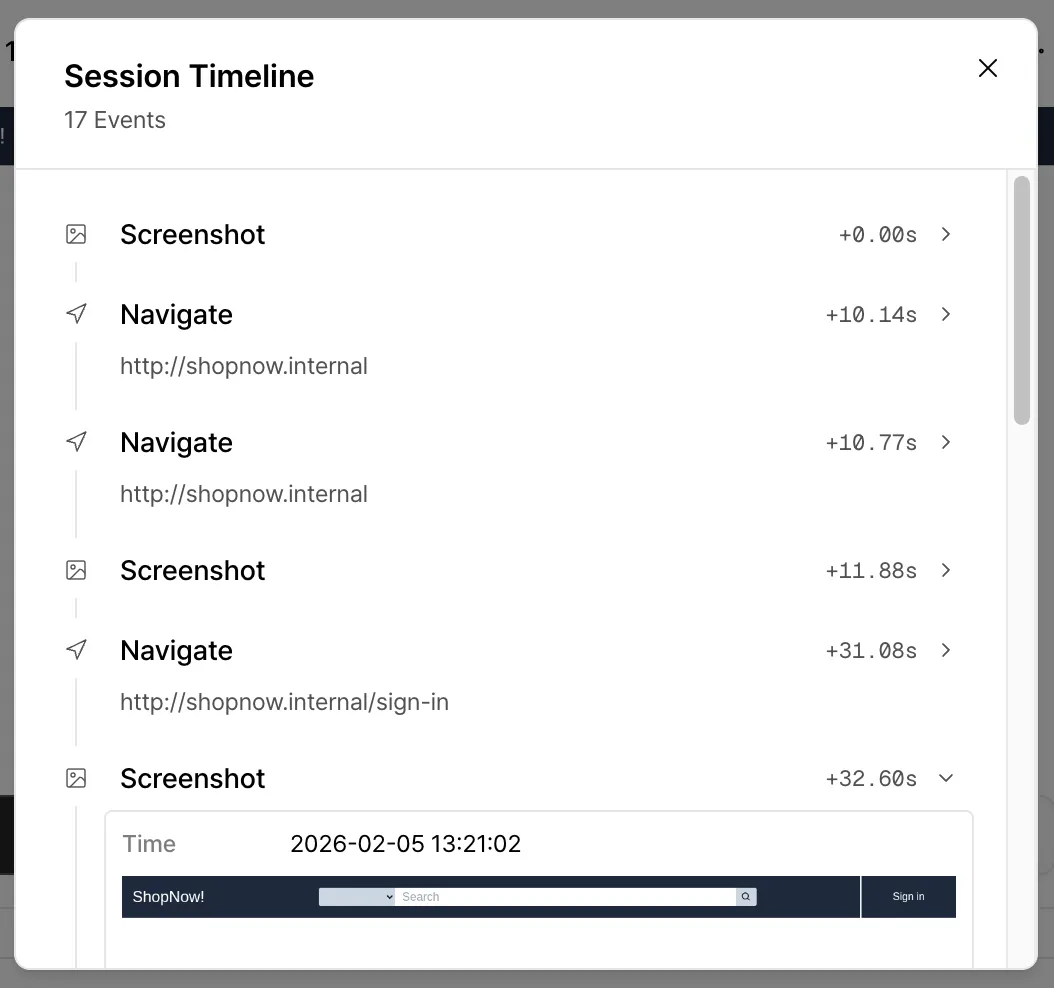Screen dimensions: 1054x988
Task: Click the search magnifier icon in the ShopNow preview
Action: 746,897
